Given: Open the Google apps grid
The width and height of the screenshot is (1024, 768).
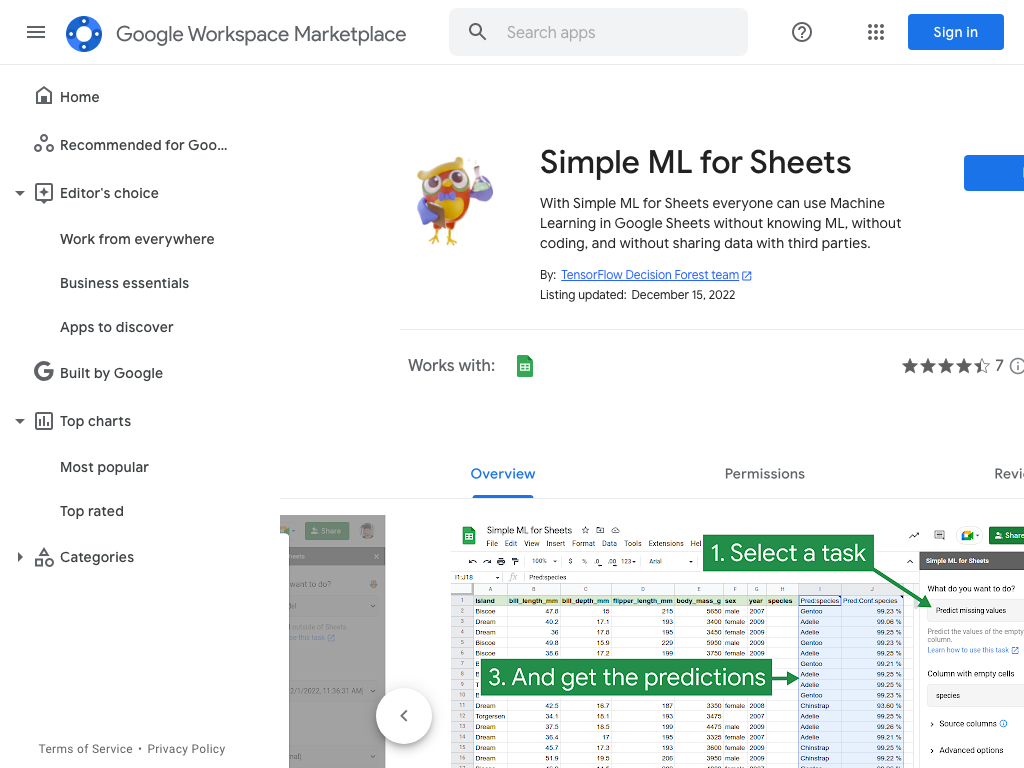Looking at the screenshot, I should (876, 32).
